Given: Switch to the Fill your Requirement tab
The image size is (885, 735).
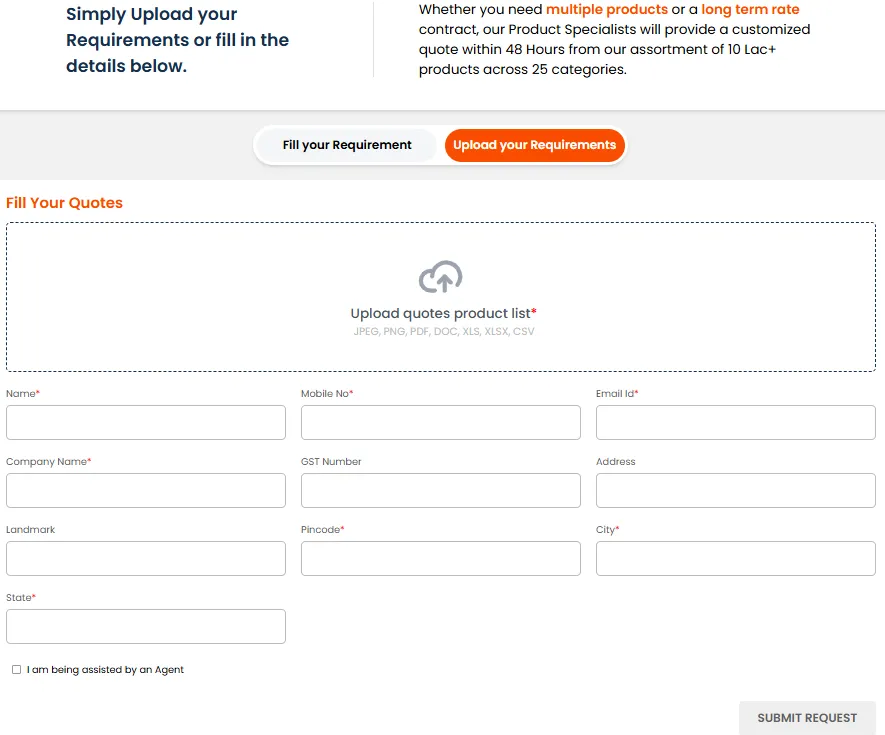Looking at the screenshot, I should click(x=347, y=145).
